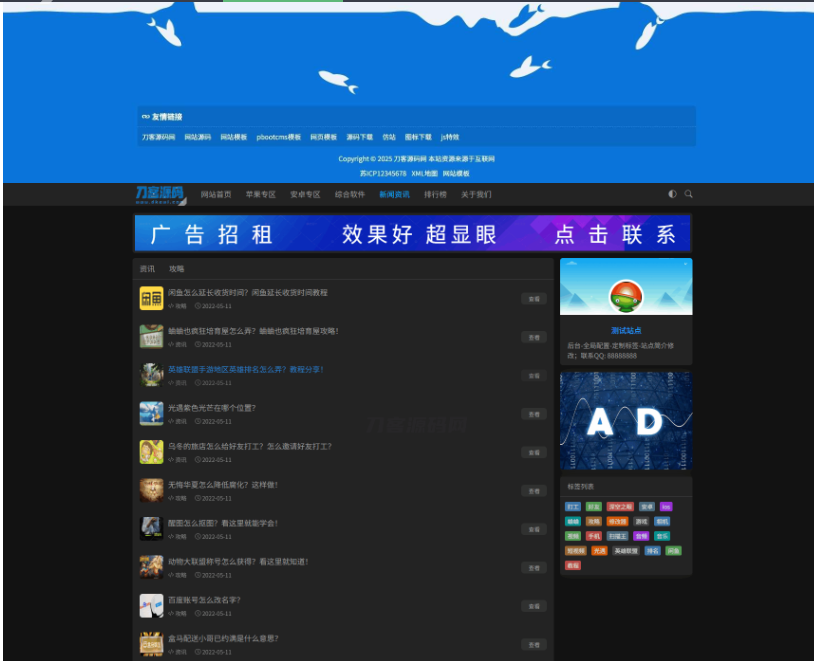Open the search magnifier icon in navbar

689,194
